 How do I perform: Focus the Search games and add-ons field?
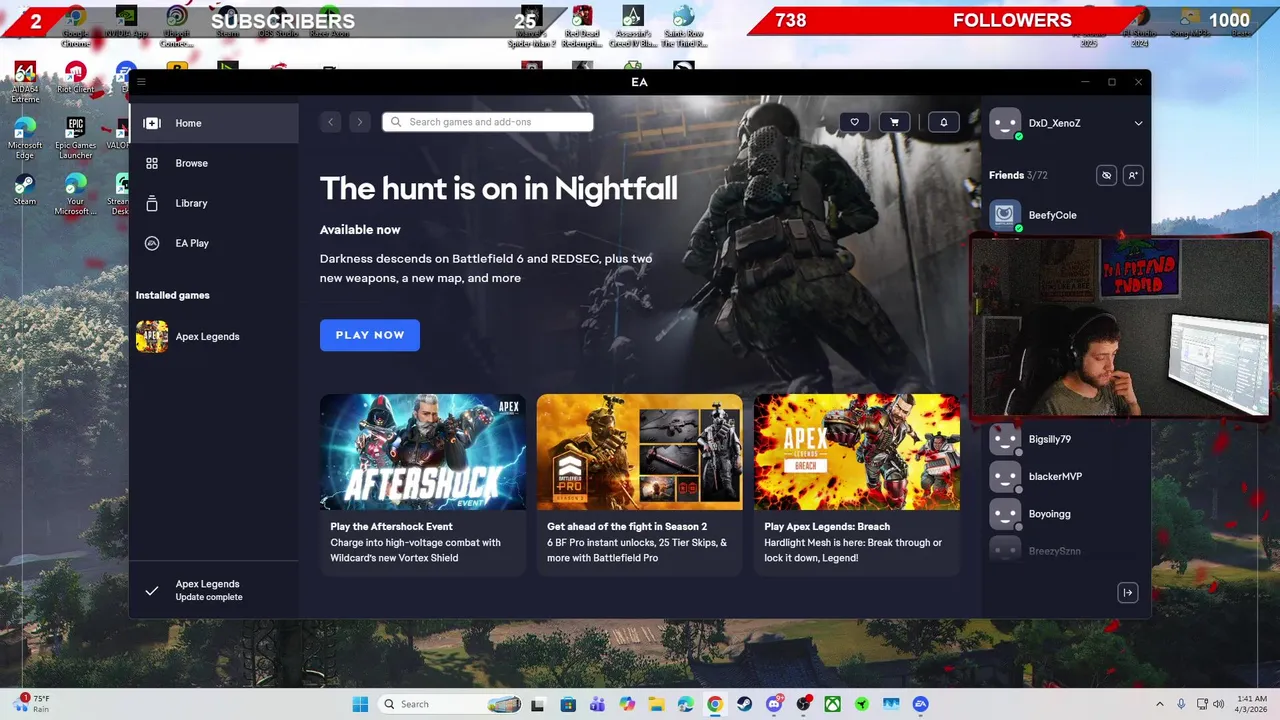[488, 122]
